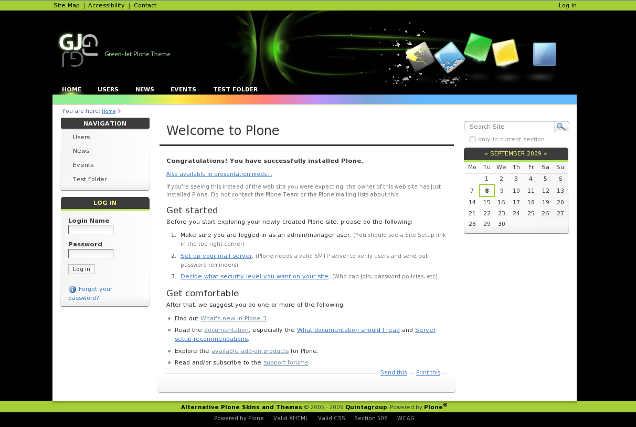
Task: Click the 'Welcome to Plone' heading
Action: click(223, 130)
